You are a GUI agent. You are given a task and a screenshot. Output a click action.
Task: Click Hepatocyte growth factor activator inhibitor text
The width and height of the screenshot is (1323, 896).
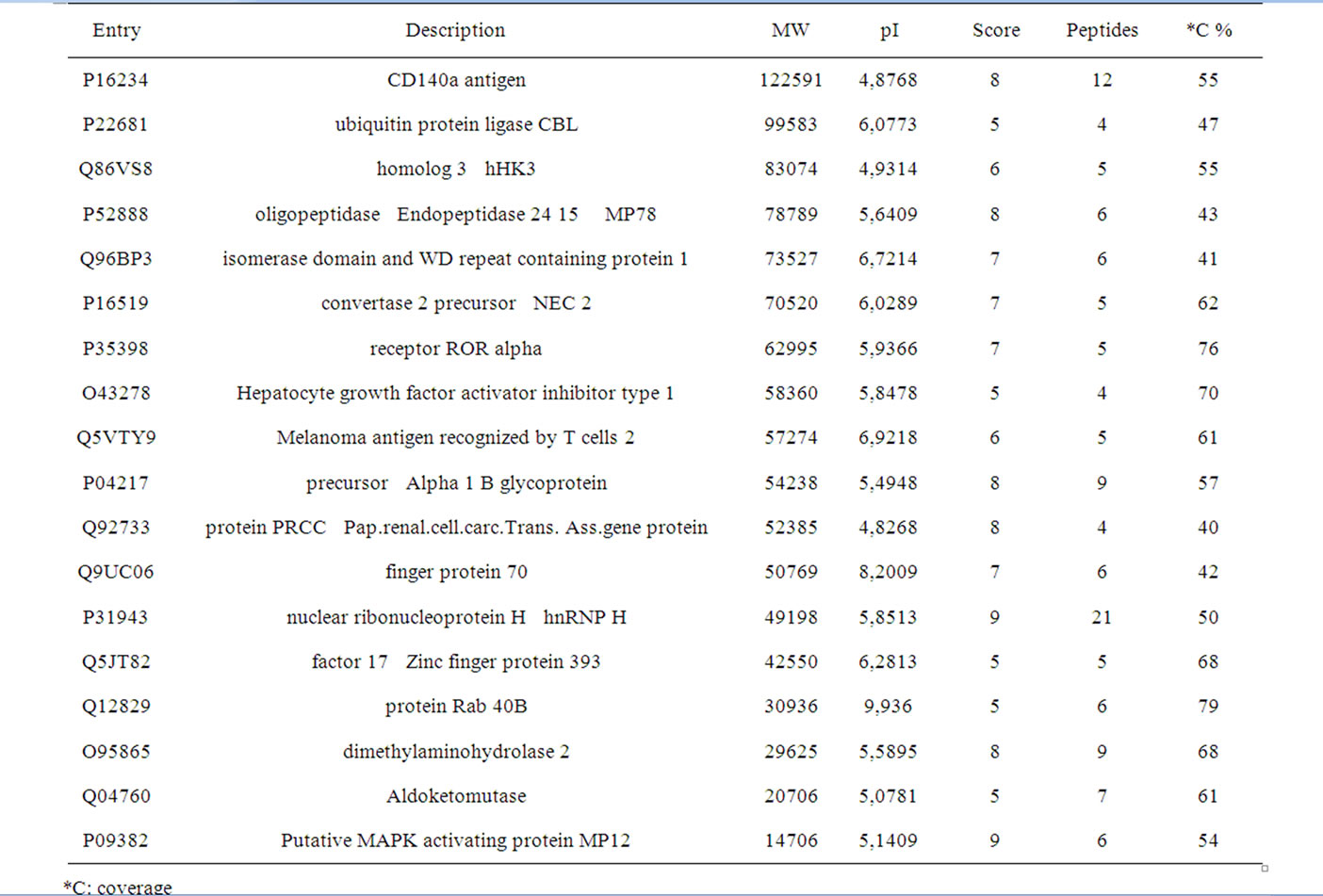[455, 393]
